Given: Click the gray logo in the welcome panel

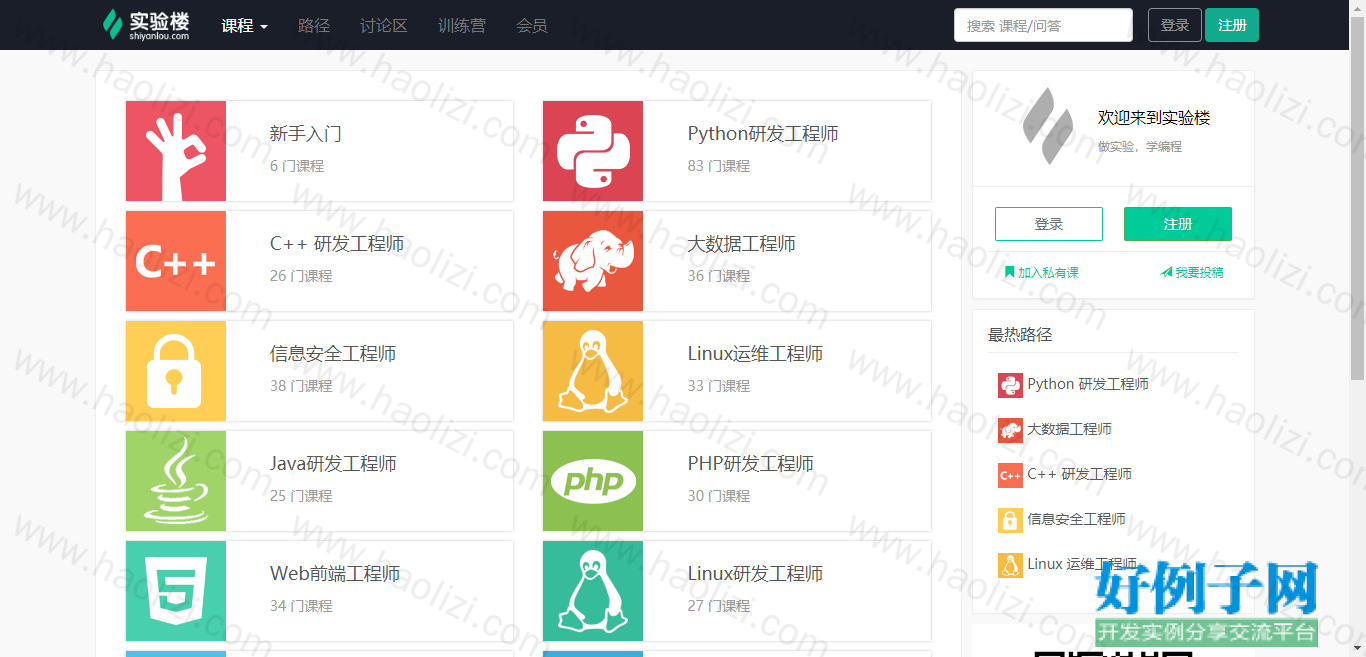Looking at the screenshot, I should click(x=1047, y=126).
